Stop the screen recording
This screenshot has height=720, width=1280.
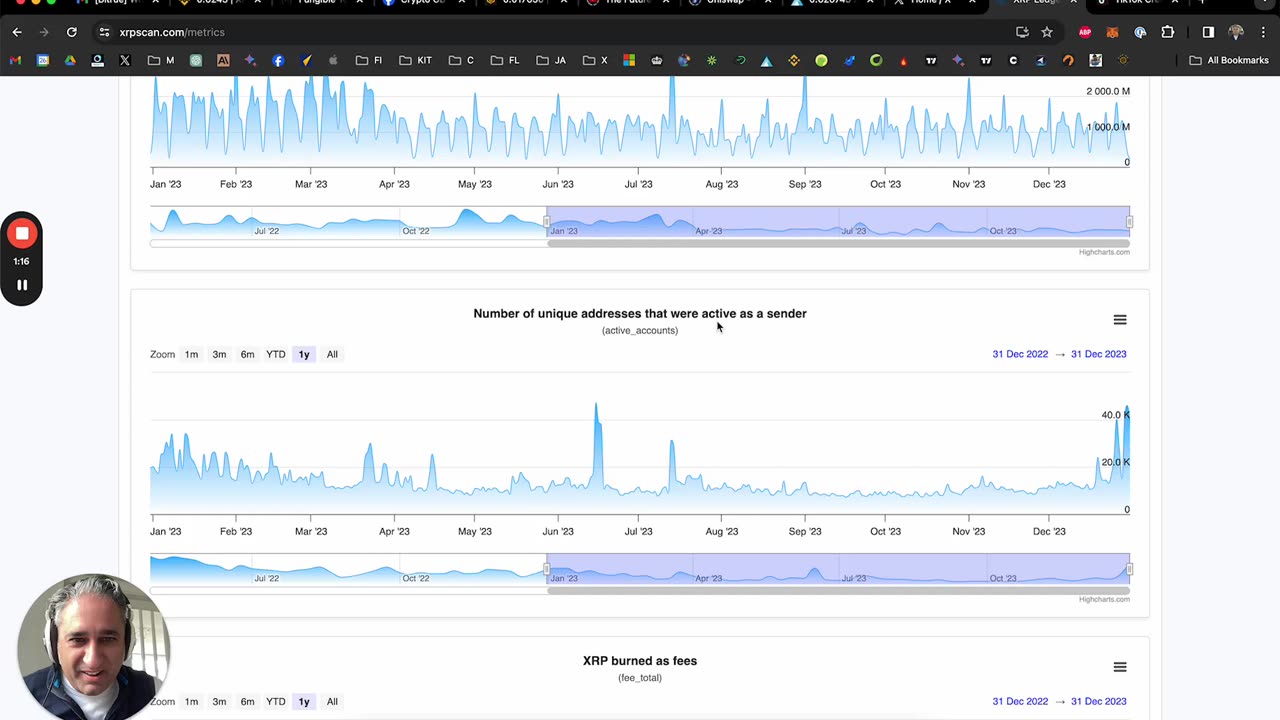point(22,233)
